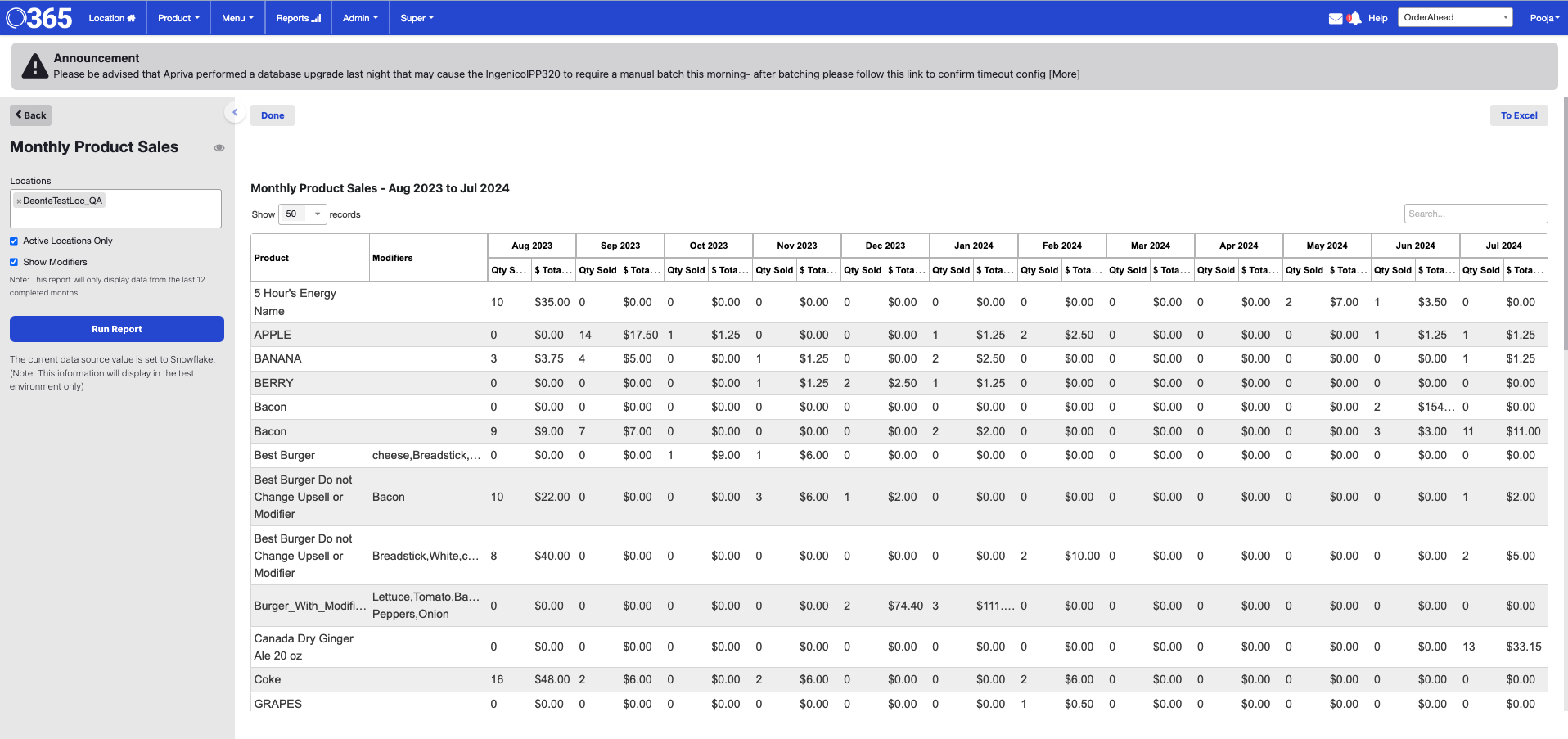Open the Admin menu
The image size is (1568, 739).
pyautogui.click(x=360, y=18)
